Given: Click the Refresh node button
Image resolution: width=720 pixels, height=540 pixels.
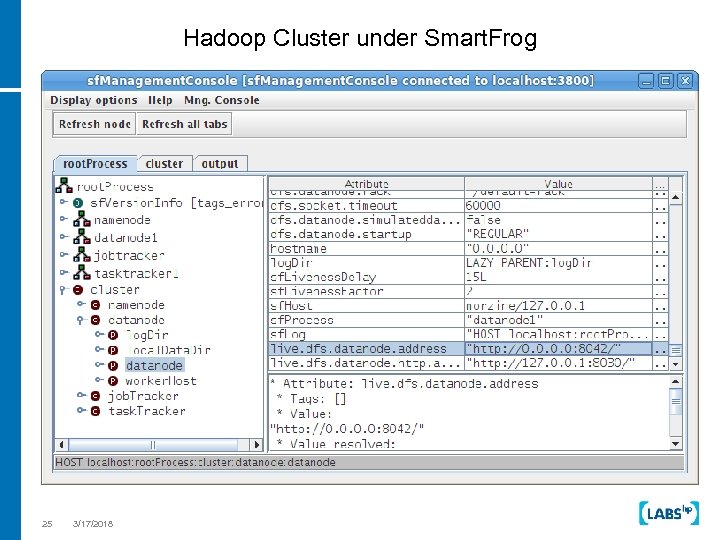Looking at the screenshot, I should coord(95,124).
